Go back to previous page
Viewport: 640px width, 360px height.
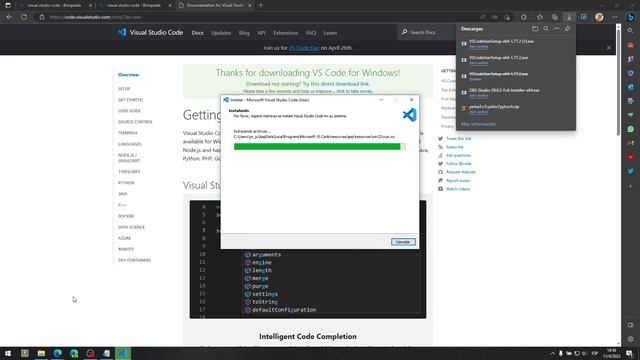coord(9,17)
